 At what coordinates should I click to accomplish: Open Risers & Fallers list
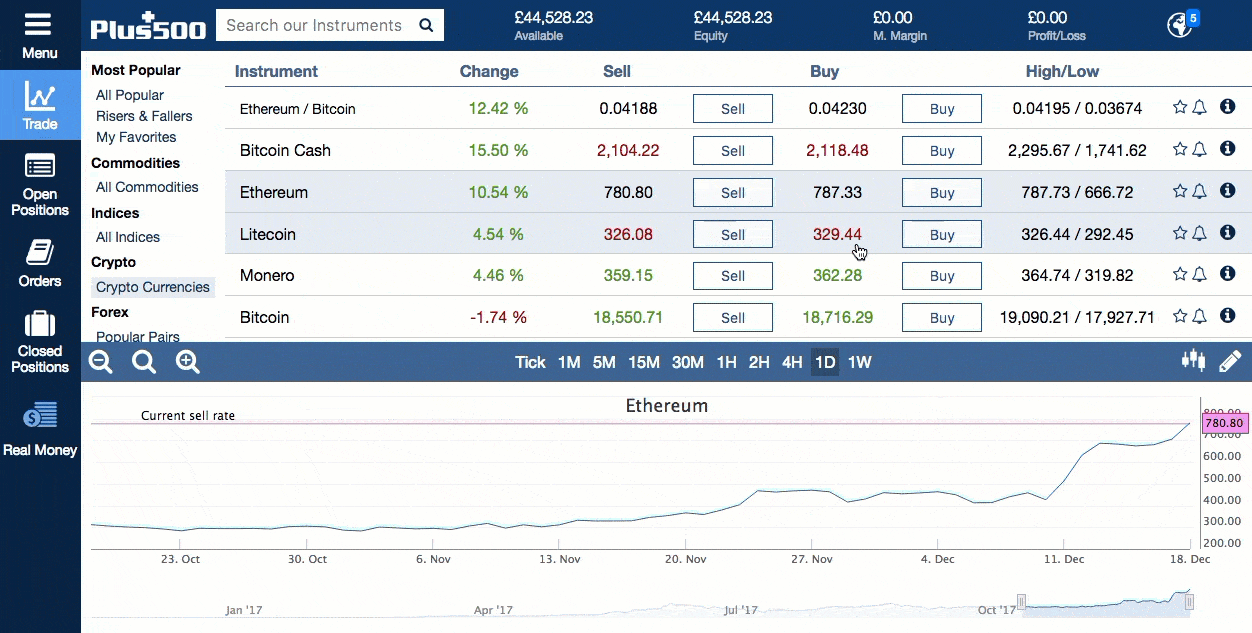point(144,116)
